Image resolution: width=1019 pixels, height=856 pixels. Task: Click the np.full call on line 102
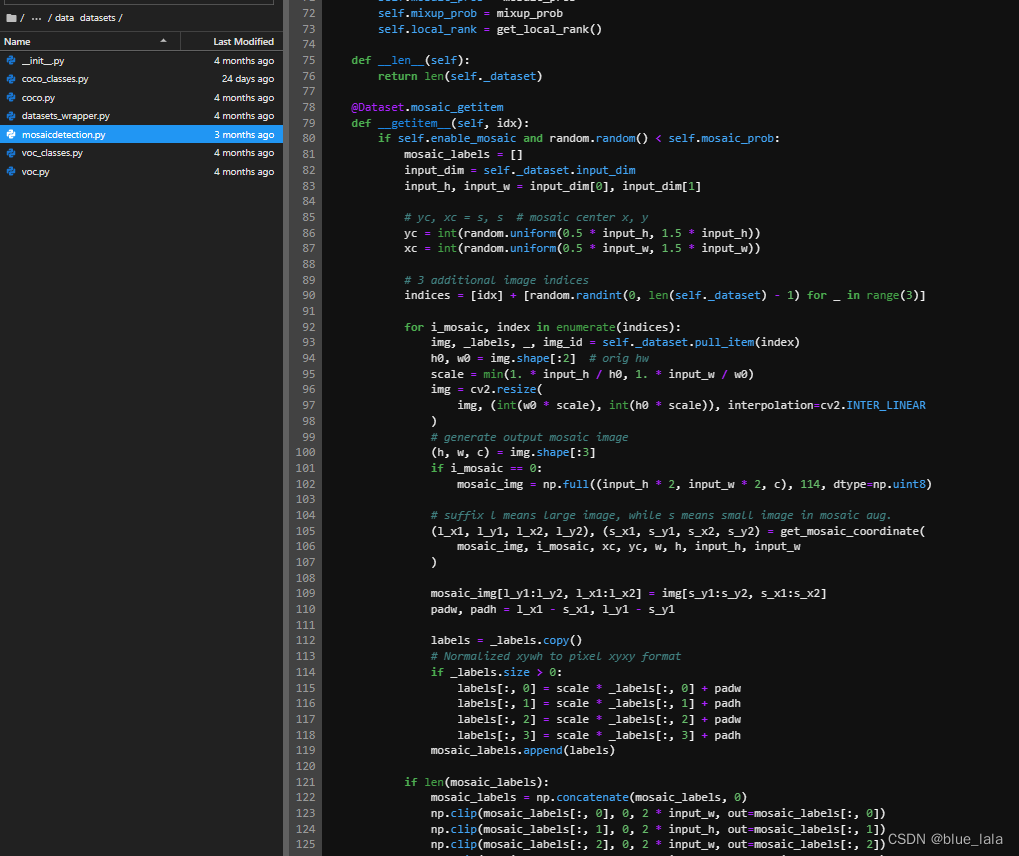(565, 484)
